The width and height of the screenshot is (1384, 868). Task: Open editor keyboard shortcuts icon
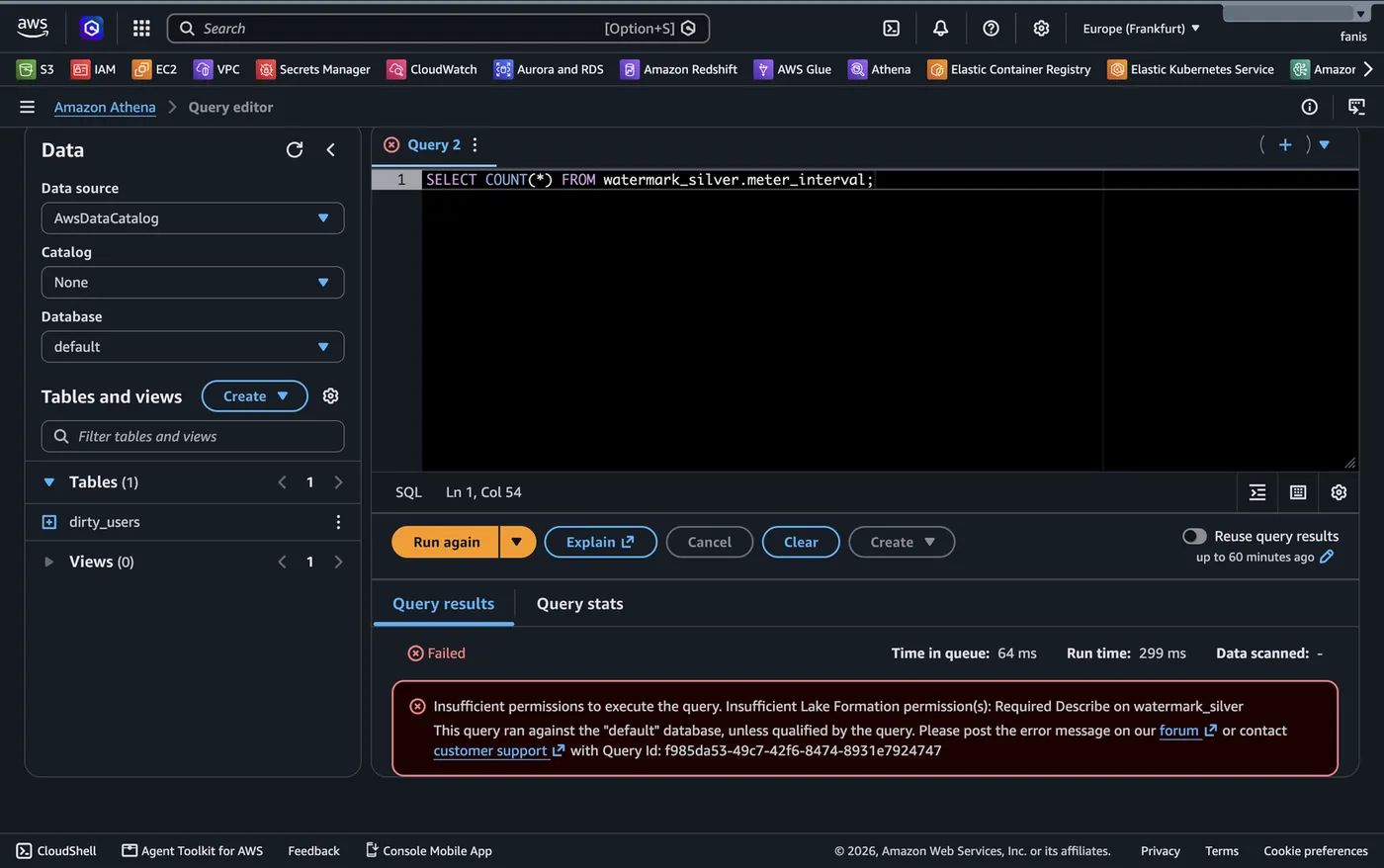click(1298, 492)
